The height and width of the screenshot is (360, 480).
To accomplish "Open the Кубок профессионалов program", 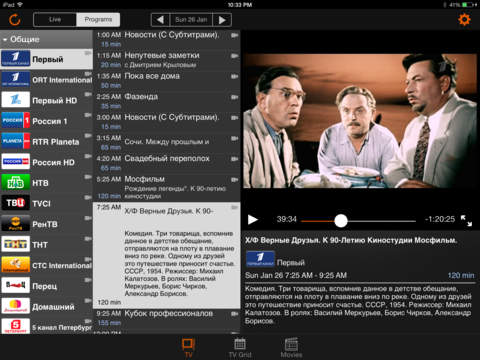I will [166, 318].
